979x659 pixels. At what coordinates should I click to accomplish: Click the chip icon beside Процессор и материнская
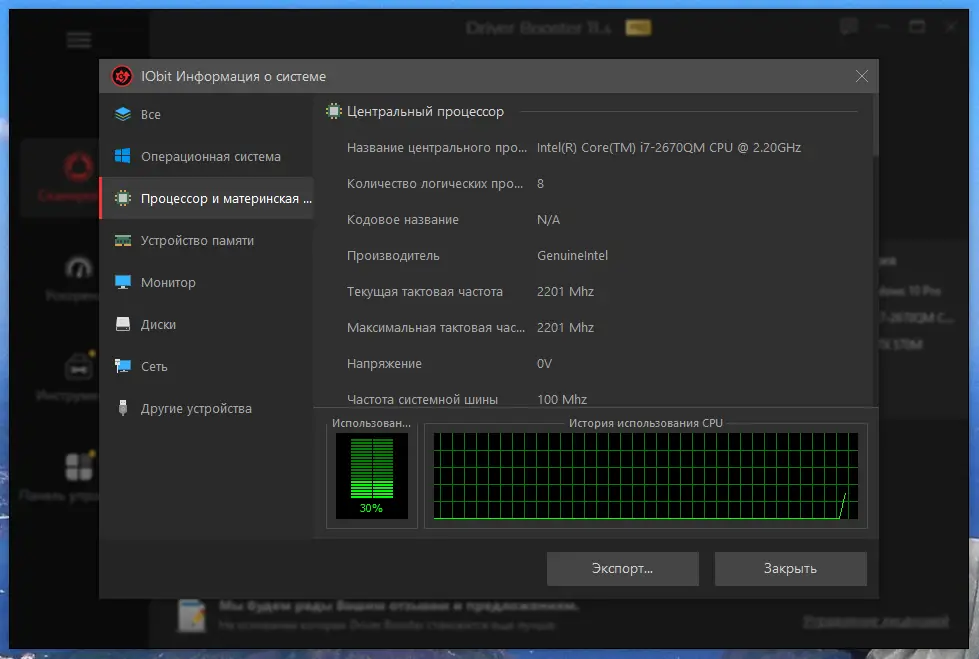click(123, 198)
